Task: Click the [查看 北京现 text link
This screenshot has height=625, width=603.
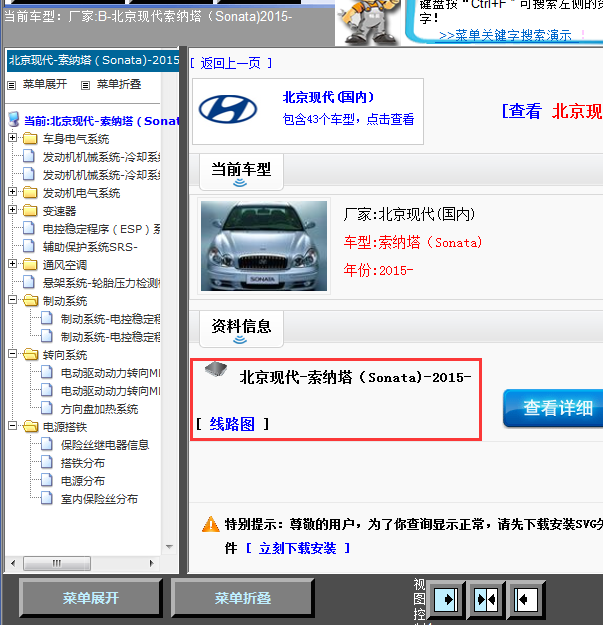Action: [x=552, y=111]
